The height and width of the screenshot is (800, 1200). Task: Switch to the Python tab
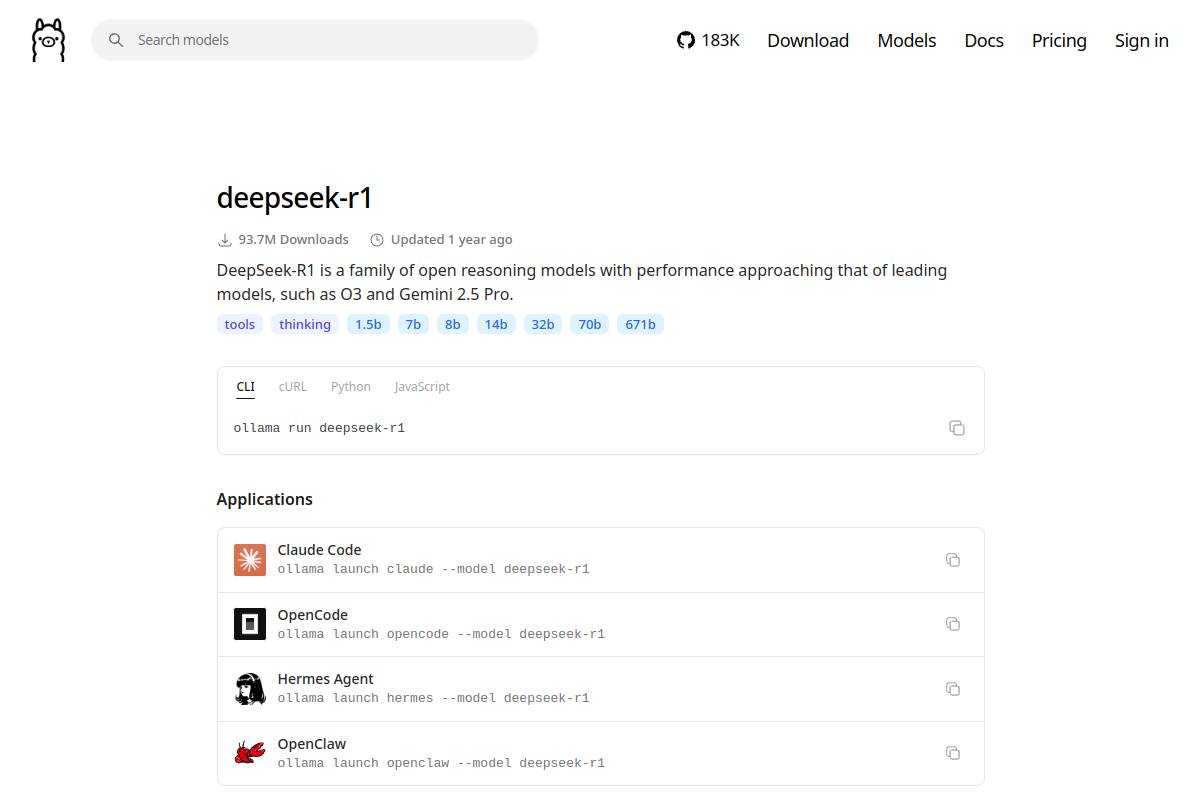point(351,387)
